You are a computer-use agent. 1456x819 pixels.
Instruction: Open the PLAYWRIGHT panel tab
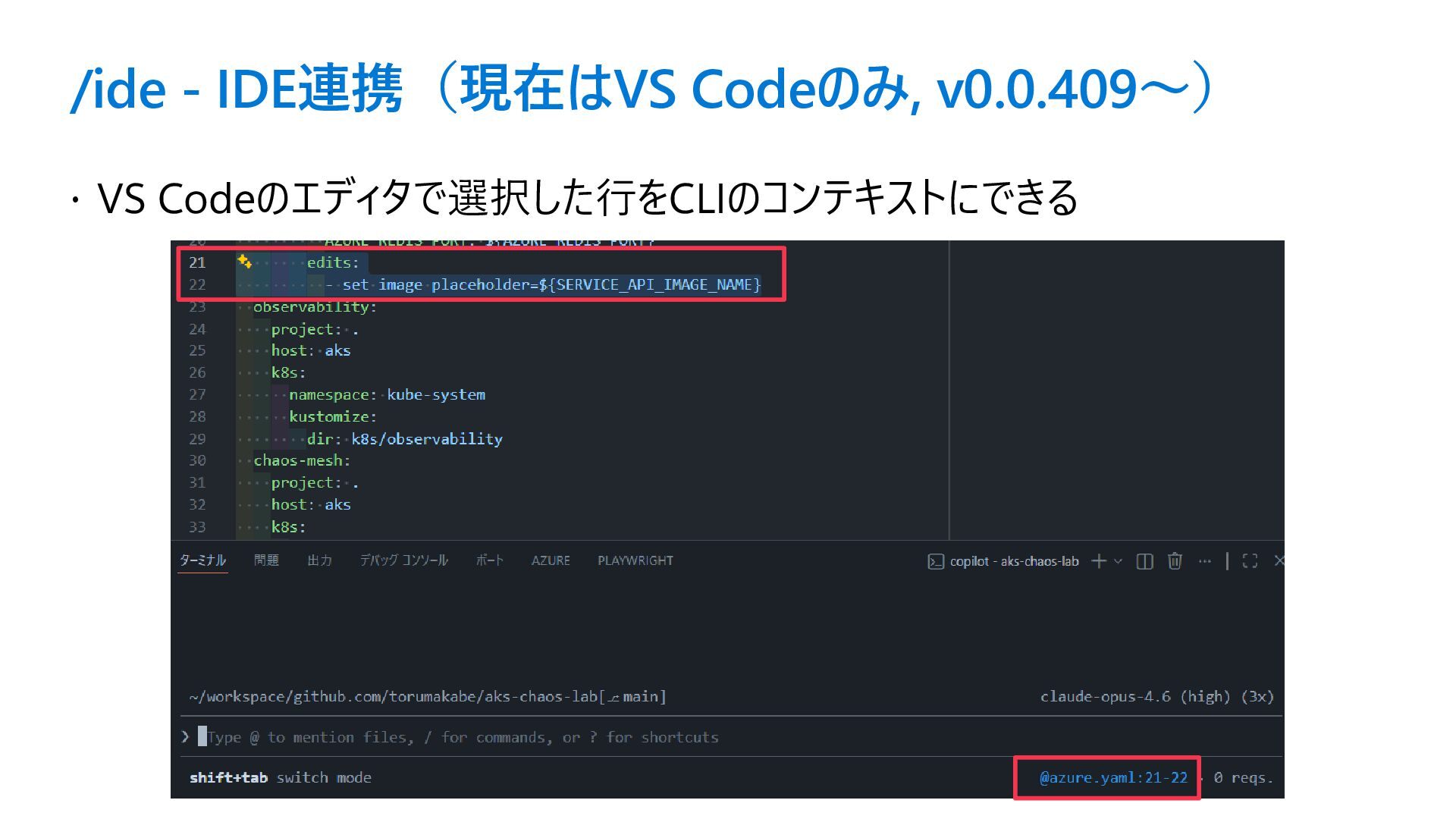pyautogui.click(x=635, y=560)
